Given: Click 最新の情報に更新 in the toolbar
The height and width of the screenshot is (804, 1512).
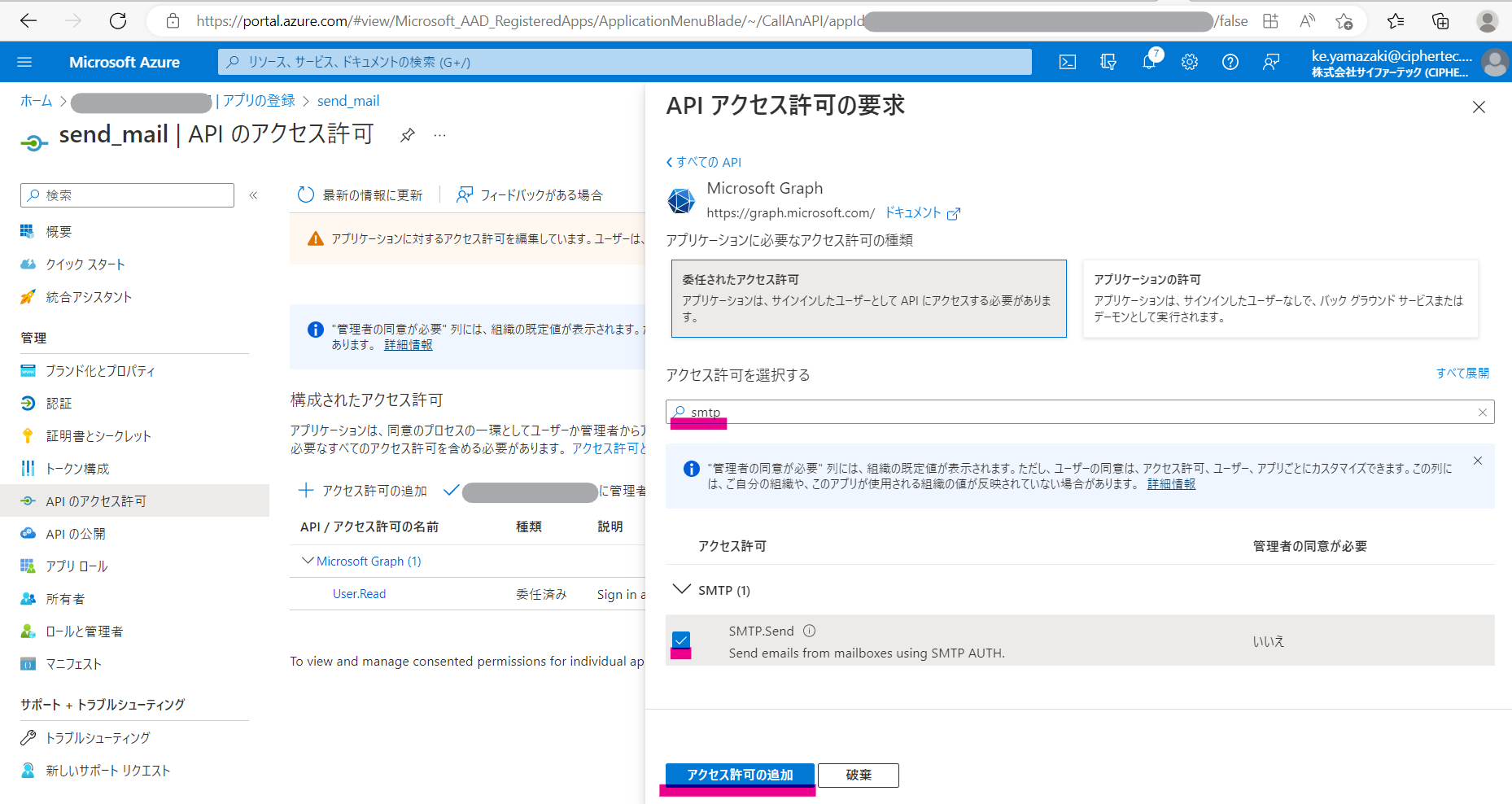Looking at the screenshot, I should click(361, 195).
